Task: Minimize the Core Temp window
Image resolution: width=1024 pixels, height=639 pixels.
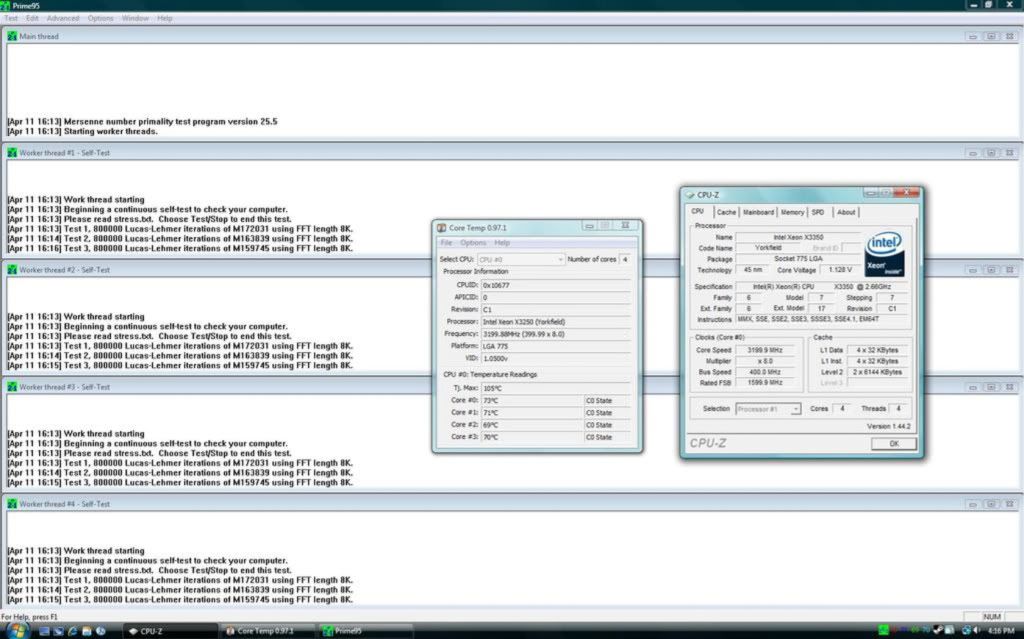Action: [x=590, y=226]
